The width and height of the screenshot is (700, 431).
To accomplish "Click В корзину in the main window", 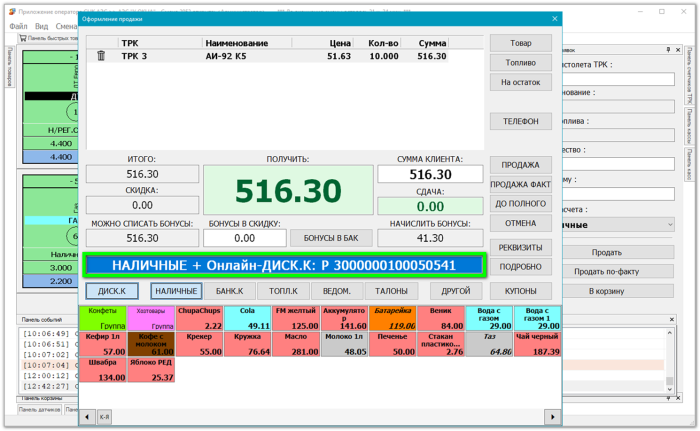I will click(x=617, y=291).
